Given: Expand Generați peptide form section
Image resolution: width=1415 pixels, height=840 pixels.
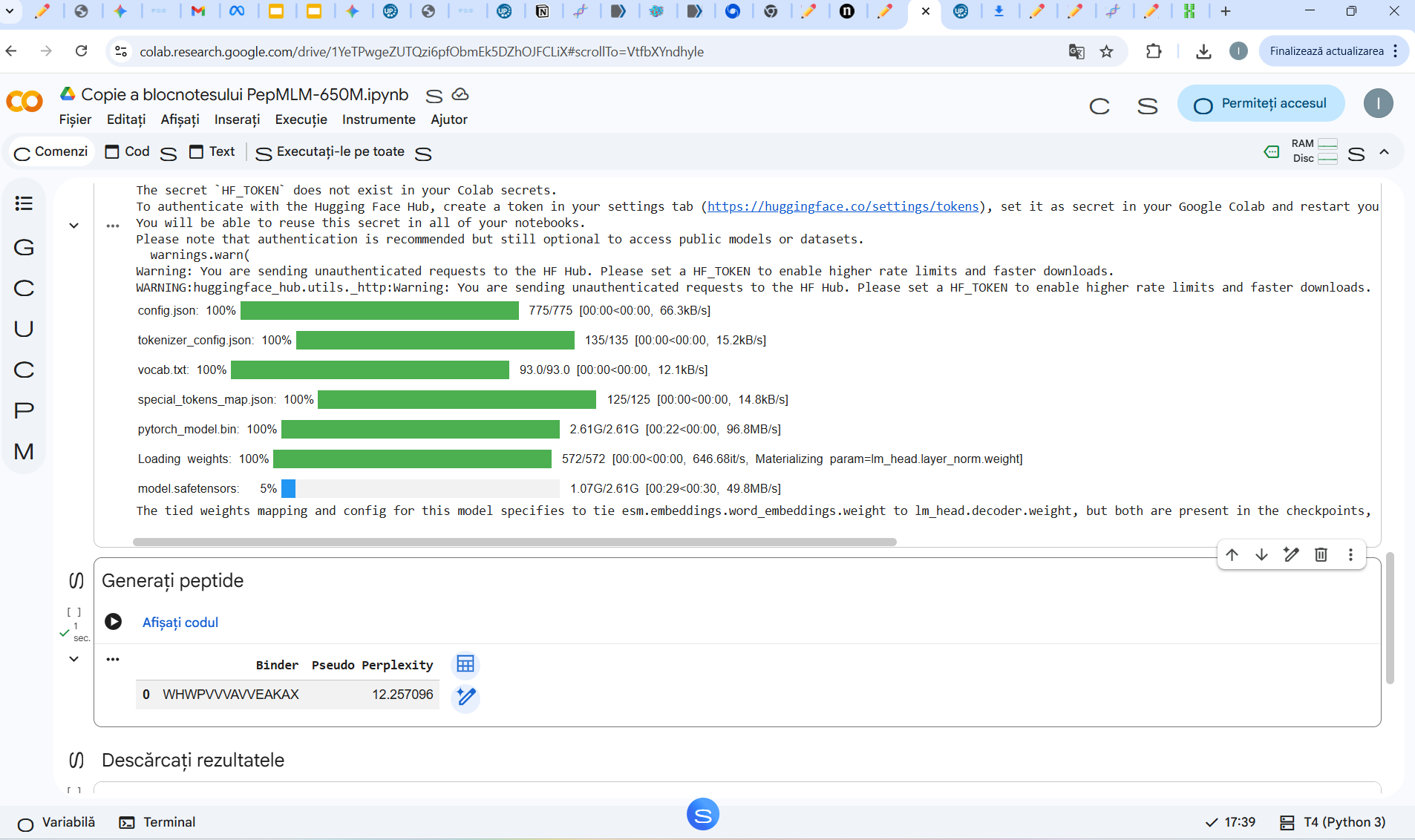Looking at the screenshot, I should pyautogui.click(x=76, y=580).
